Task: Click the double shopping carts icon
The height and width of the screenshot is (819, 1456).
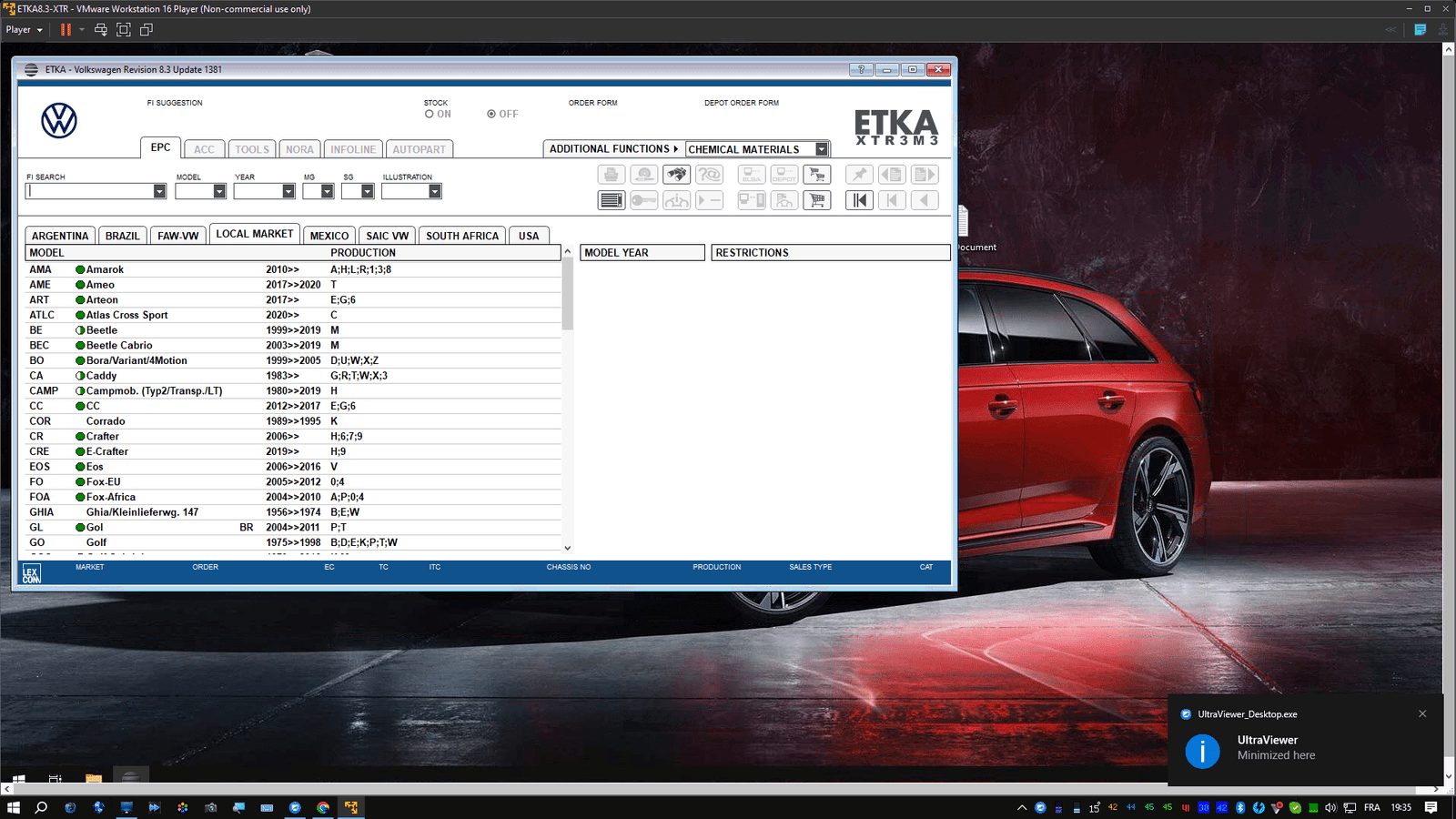Action: click(817, 175)
